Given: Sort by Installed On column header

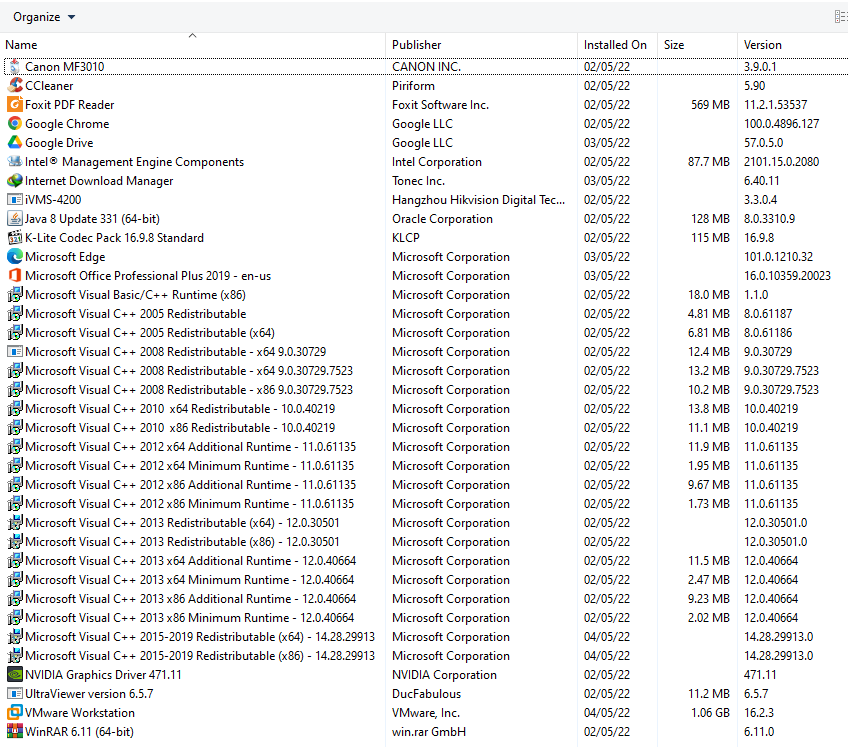Looking at the screenshot, I should coord(615,45).
